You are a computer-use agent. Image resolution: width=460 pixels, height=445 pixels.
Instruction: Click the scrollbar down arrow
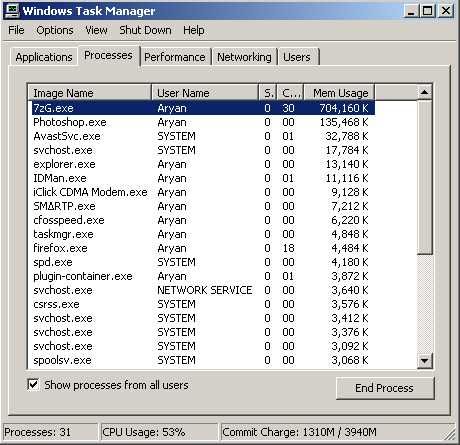coord(425,360)
